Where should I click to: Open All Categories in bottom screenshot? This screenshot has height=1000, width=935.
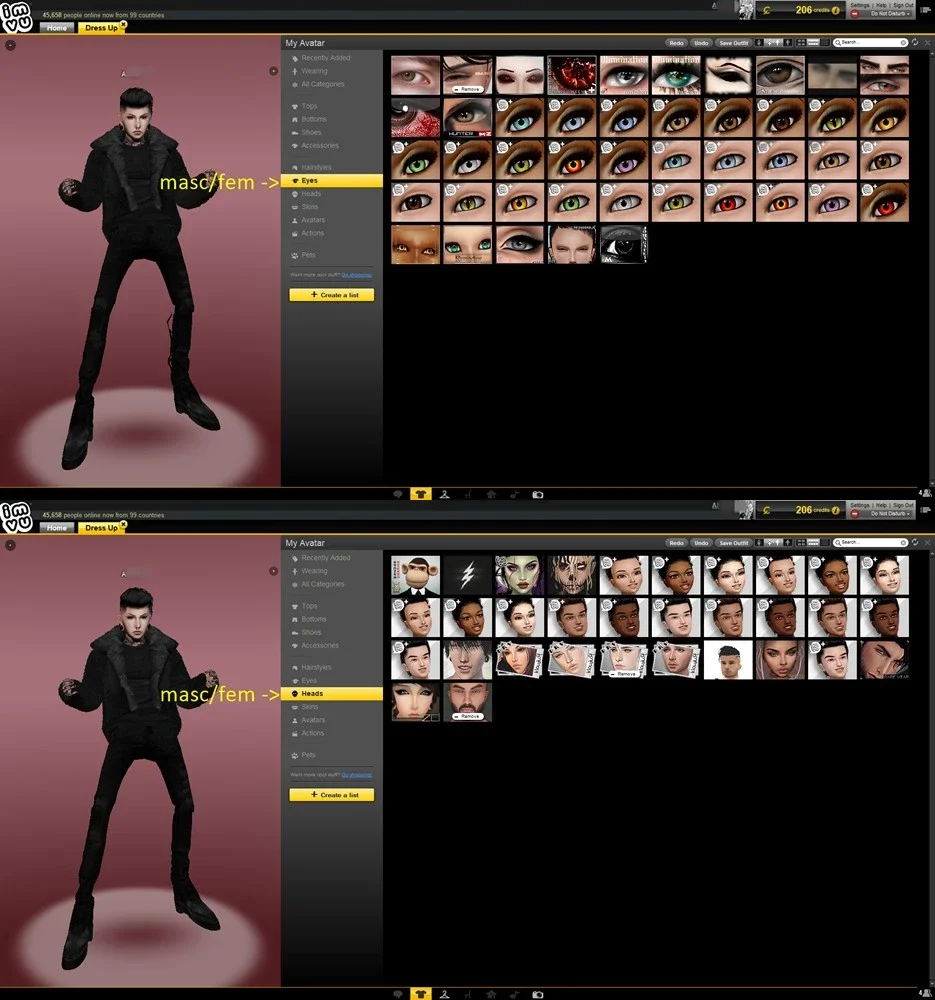pos(322,584)
